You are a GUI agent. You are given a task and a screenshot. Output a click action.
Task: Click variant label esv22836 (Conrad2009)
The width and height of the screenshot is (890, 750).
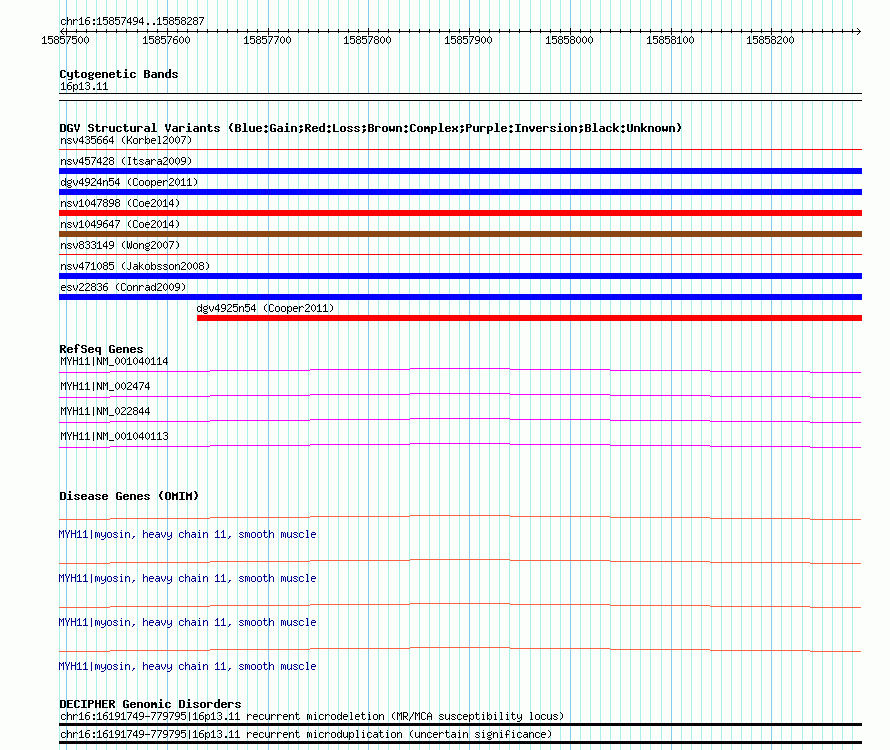pos(123,287)
